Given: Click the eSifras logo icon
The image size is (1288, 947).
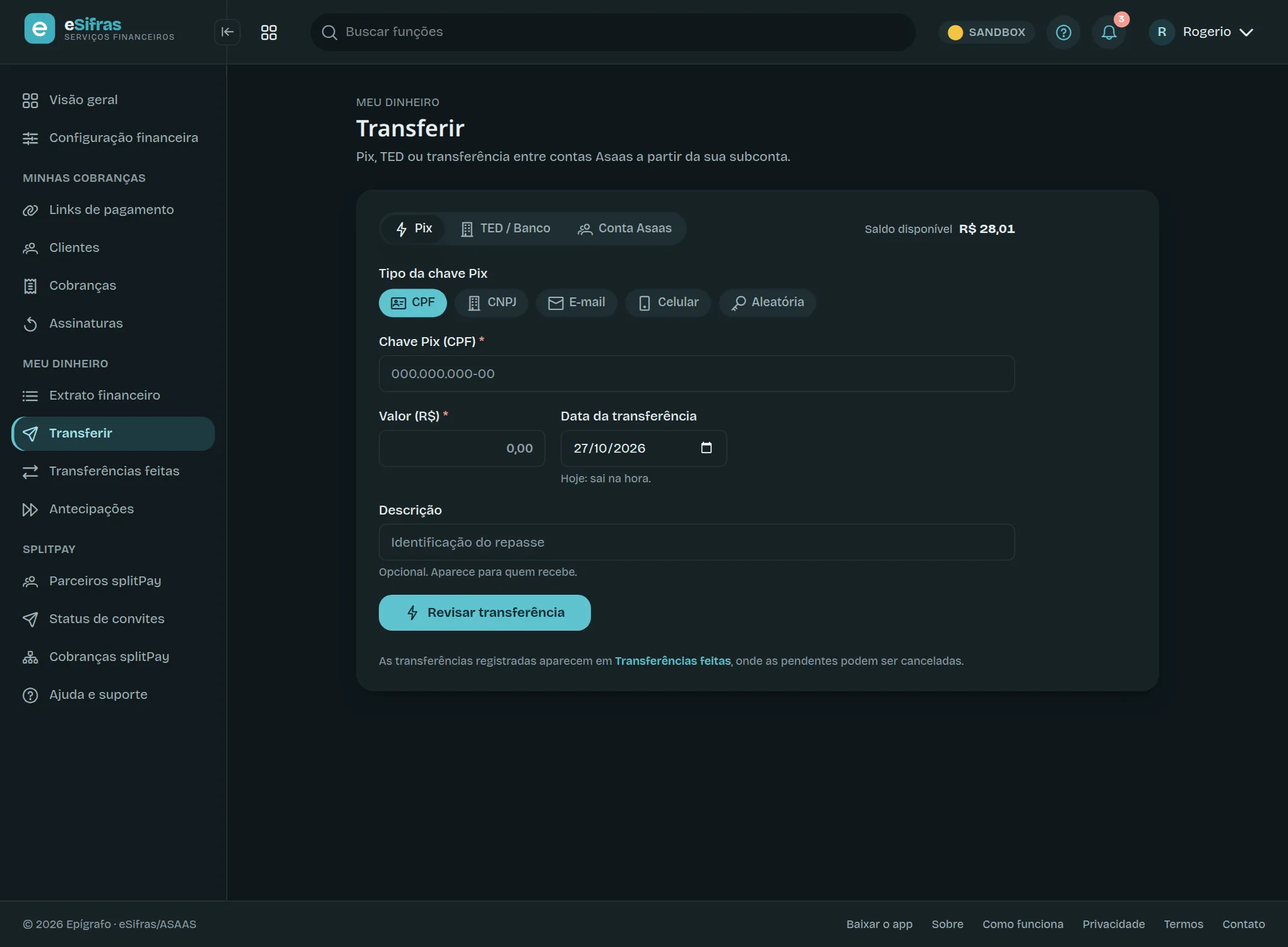Looking at the screenshot, I should coord(40,28).
